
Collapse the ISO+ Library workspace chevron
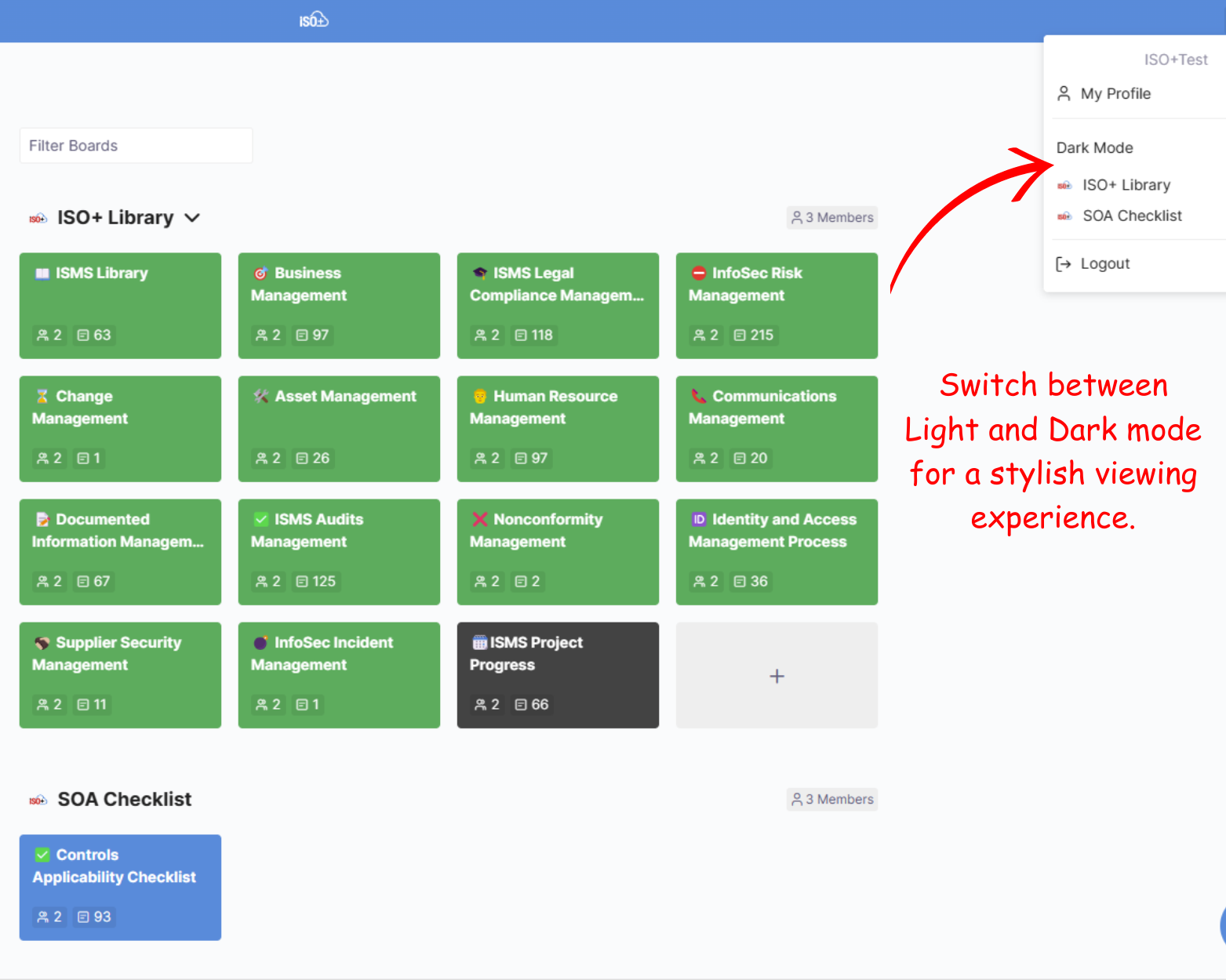(192, 218)
